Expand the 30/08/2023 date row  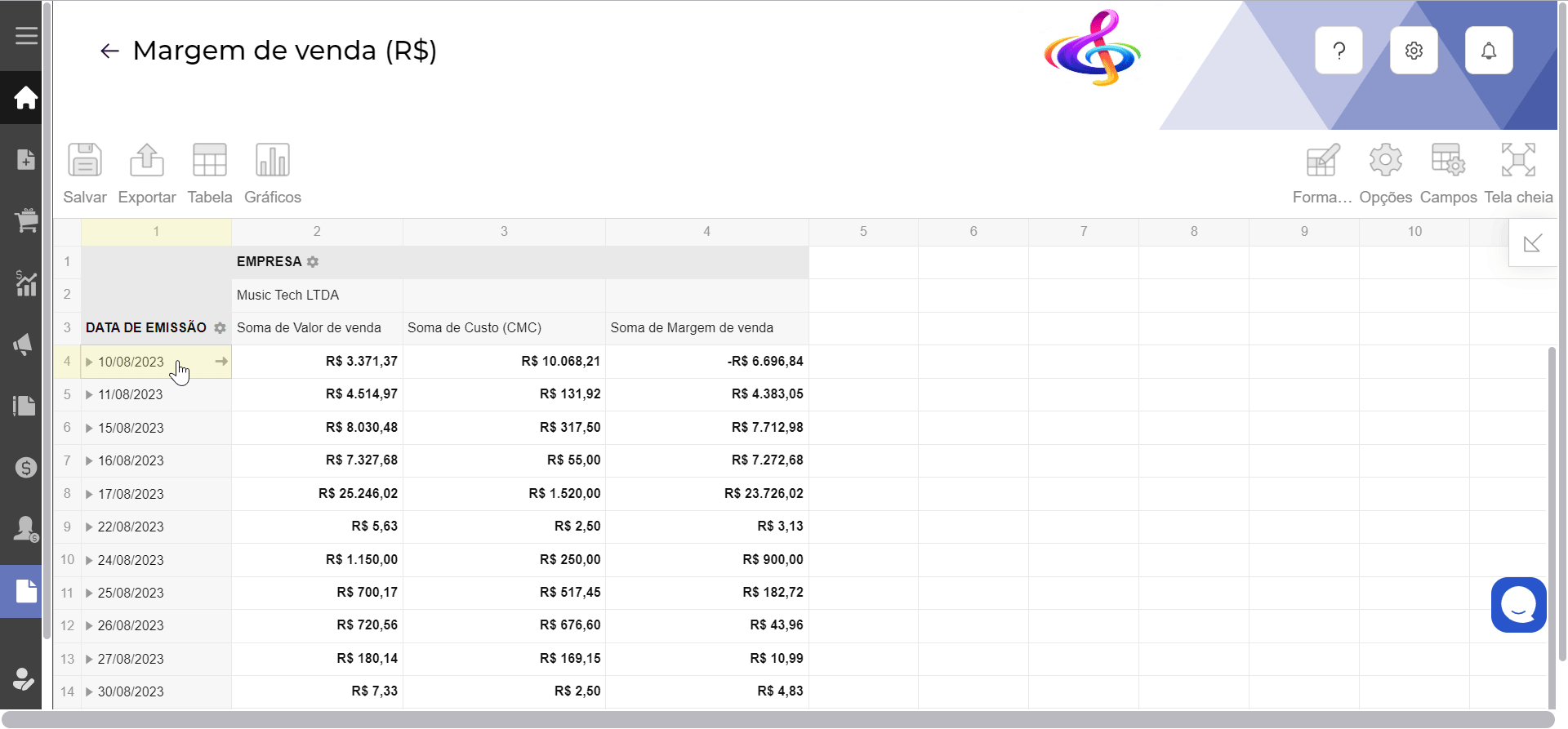[89, 691]
